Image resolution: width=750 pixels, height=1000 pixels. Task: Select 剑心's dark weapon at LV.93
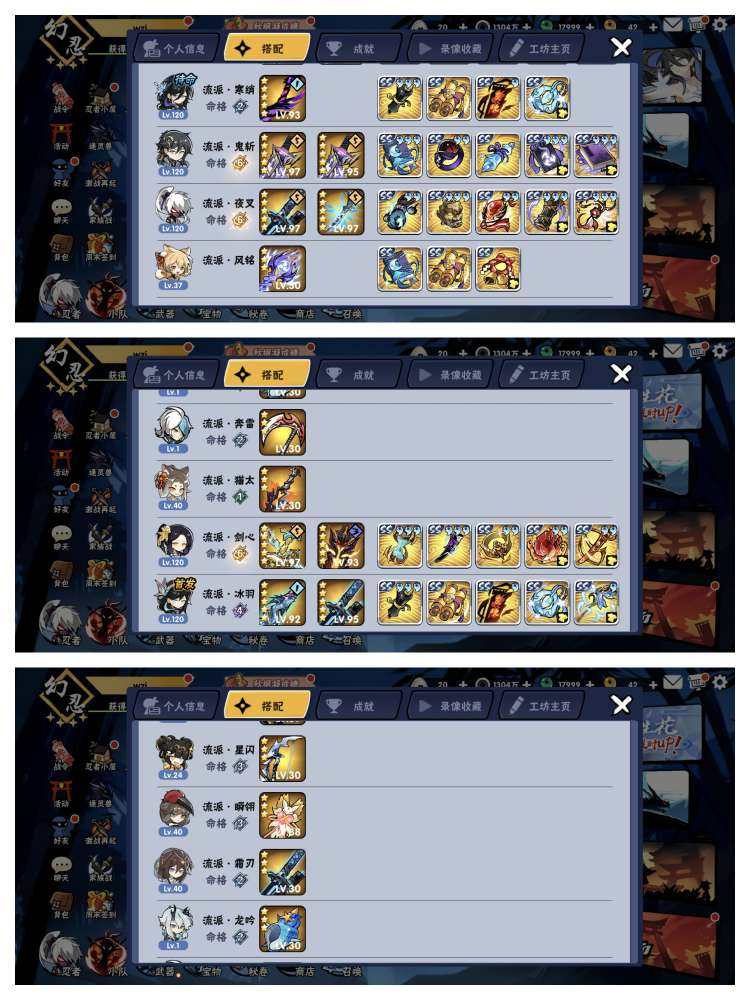(341, 546)
